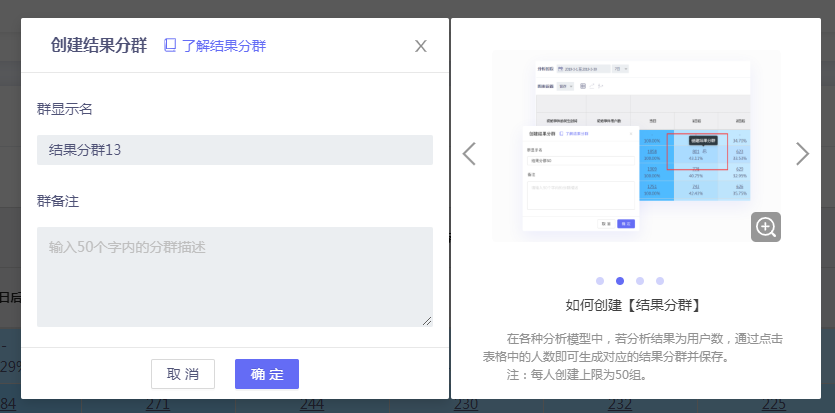
Task: Select the fourth carousel dot indicator
Action: click(660, 281)
